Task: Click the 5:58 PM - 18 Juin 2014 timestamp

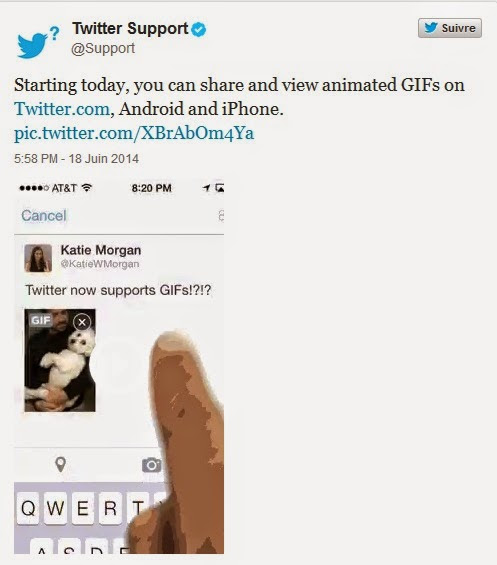Action: [x=76, y=159]
